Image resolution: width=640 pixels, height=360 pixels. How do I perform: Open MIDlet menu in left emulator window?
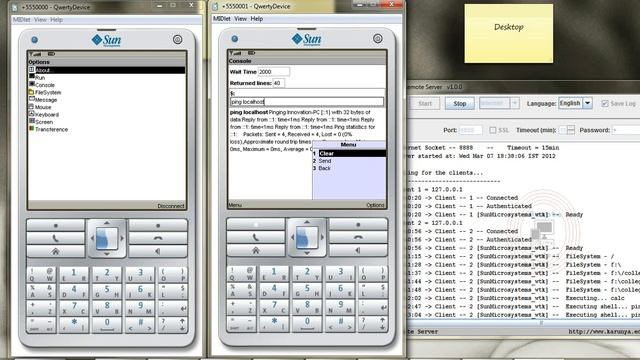(x=22, y=20)
